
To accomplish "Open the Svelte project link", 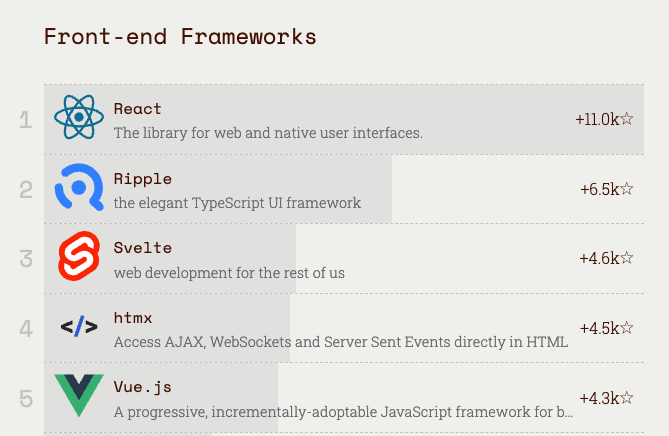I will coord(143,248).
